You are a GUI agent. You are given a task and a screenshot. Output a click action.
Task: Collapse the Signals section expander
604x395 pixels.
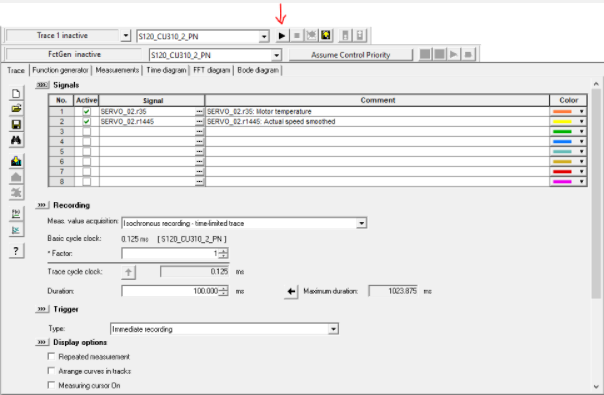pyautogui.click(x=42, y=85)
